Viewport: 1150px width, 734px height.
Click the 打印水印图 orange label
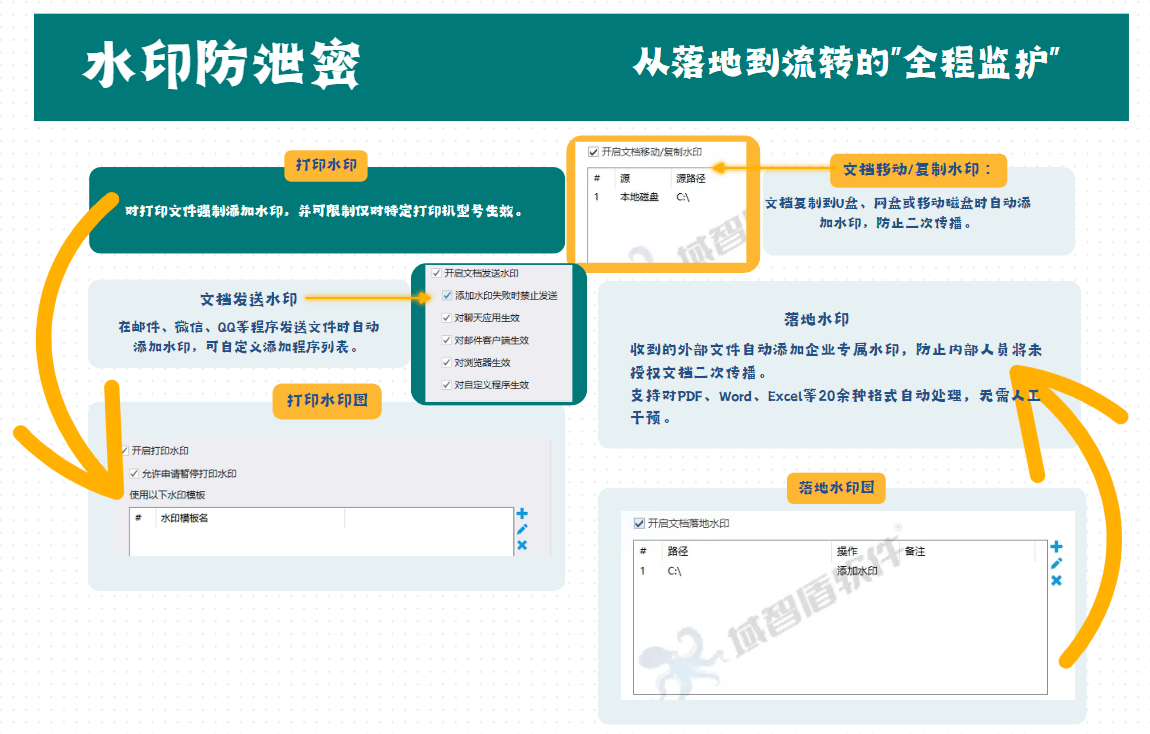click(x=327, y=400)
